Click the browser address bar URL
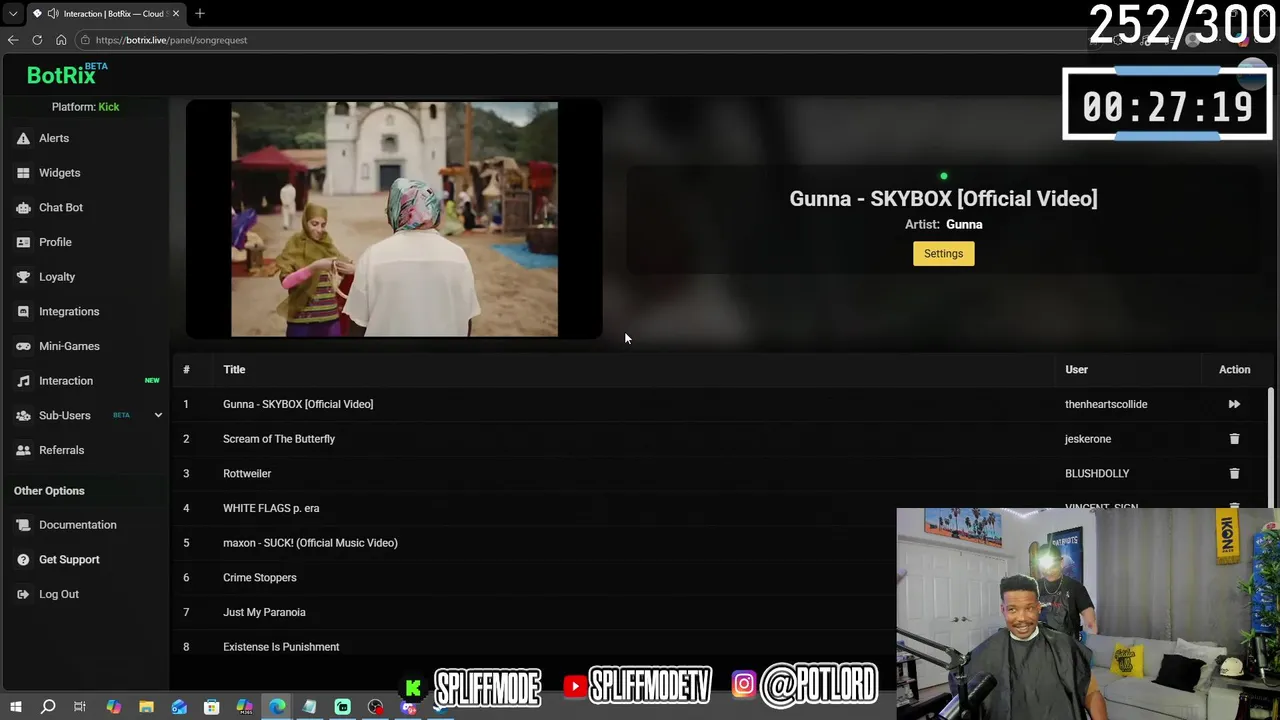The height and width of the screenshot is (720, 1280). tap(171, 40)
